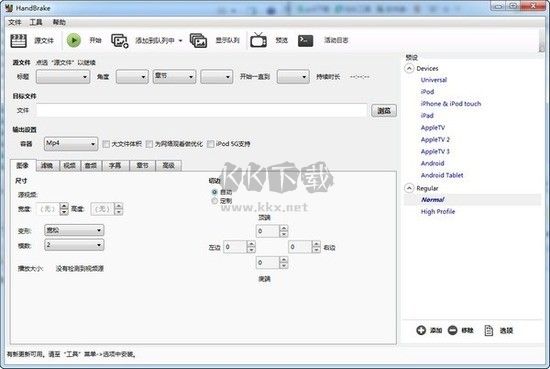
Task: Switch to the Advanced tab
Action: pyautogui.click(x=168, y=166)
